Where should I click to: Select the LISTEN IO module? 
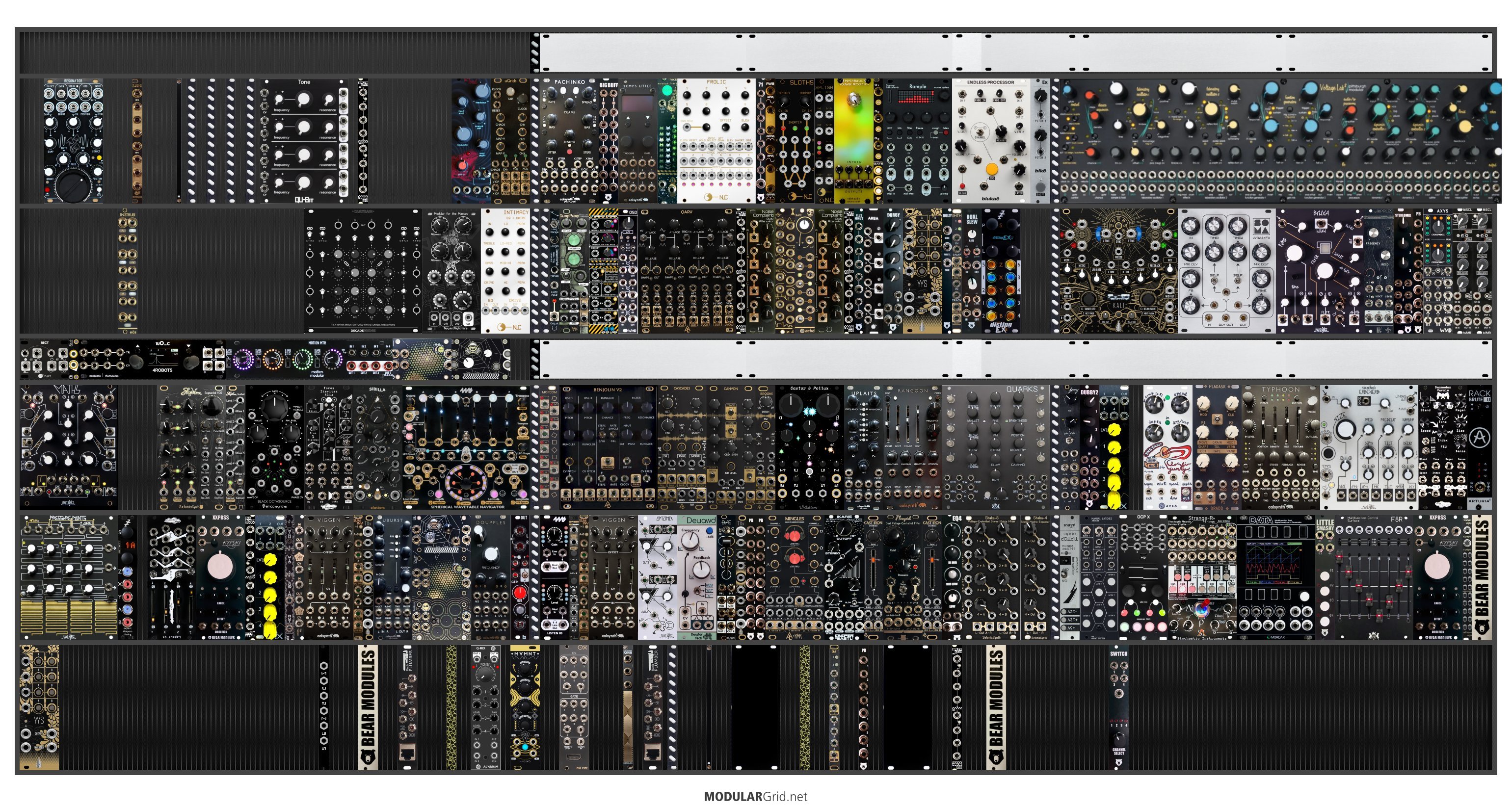[x=554, y=577]
